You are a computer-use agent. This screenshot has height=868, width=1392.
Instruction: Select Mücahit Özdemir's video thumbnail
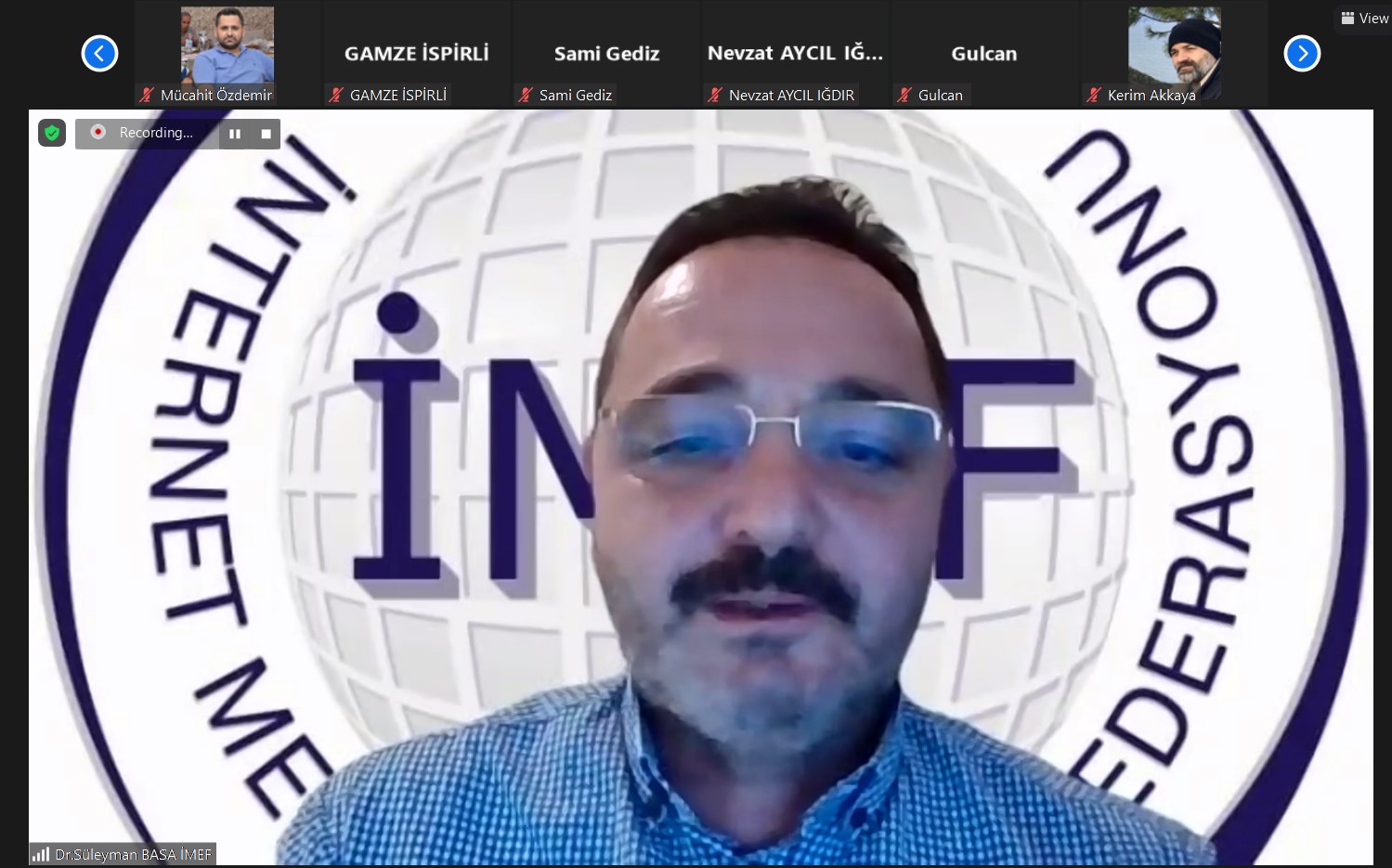pyautogui.click(x=228, y=45)
